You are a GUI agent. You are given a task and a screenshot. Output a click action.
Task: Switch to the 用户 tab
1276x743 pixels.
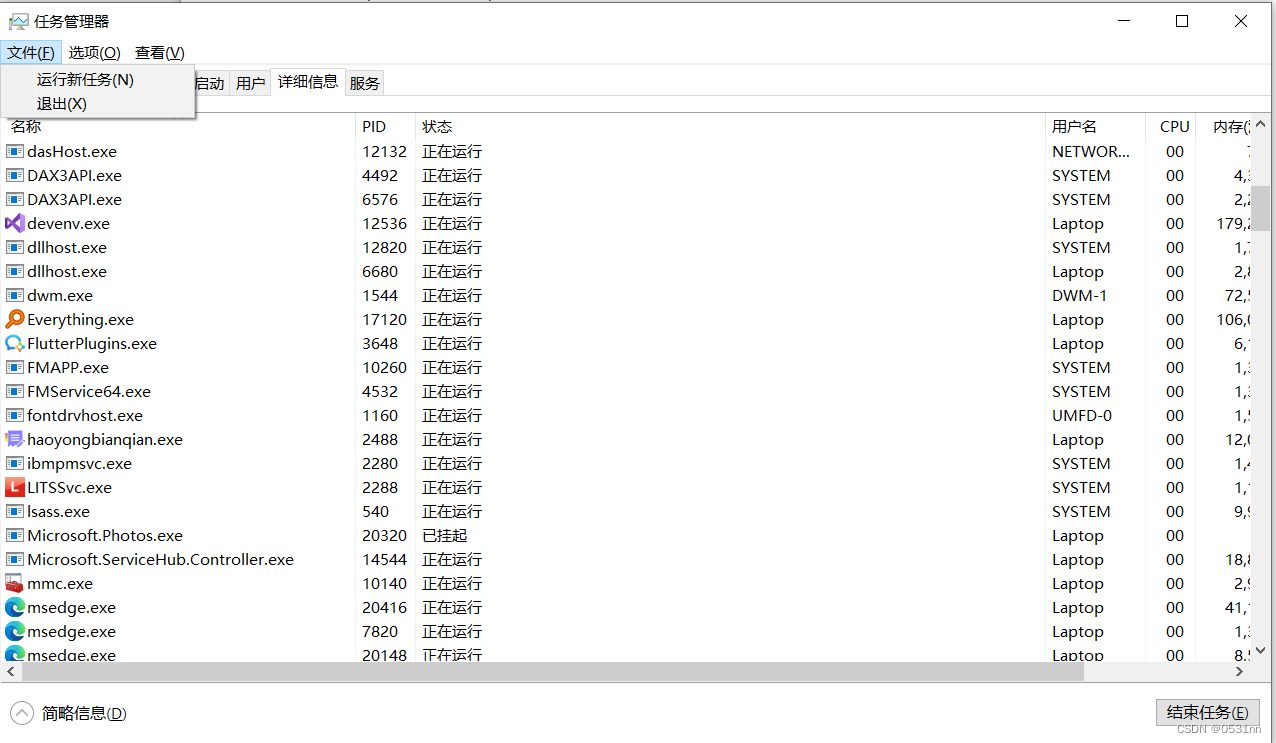click(250, 84)
